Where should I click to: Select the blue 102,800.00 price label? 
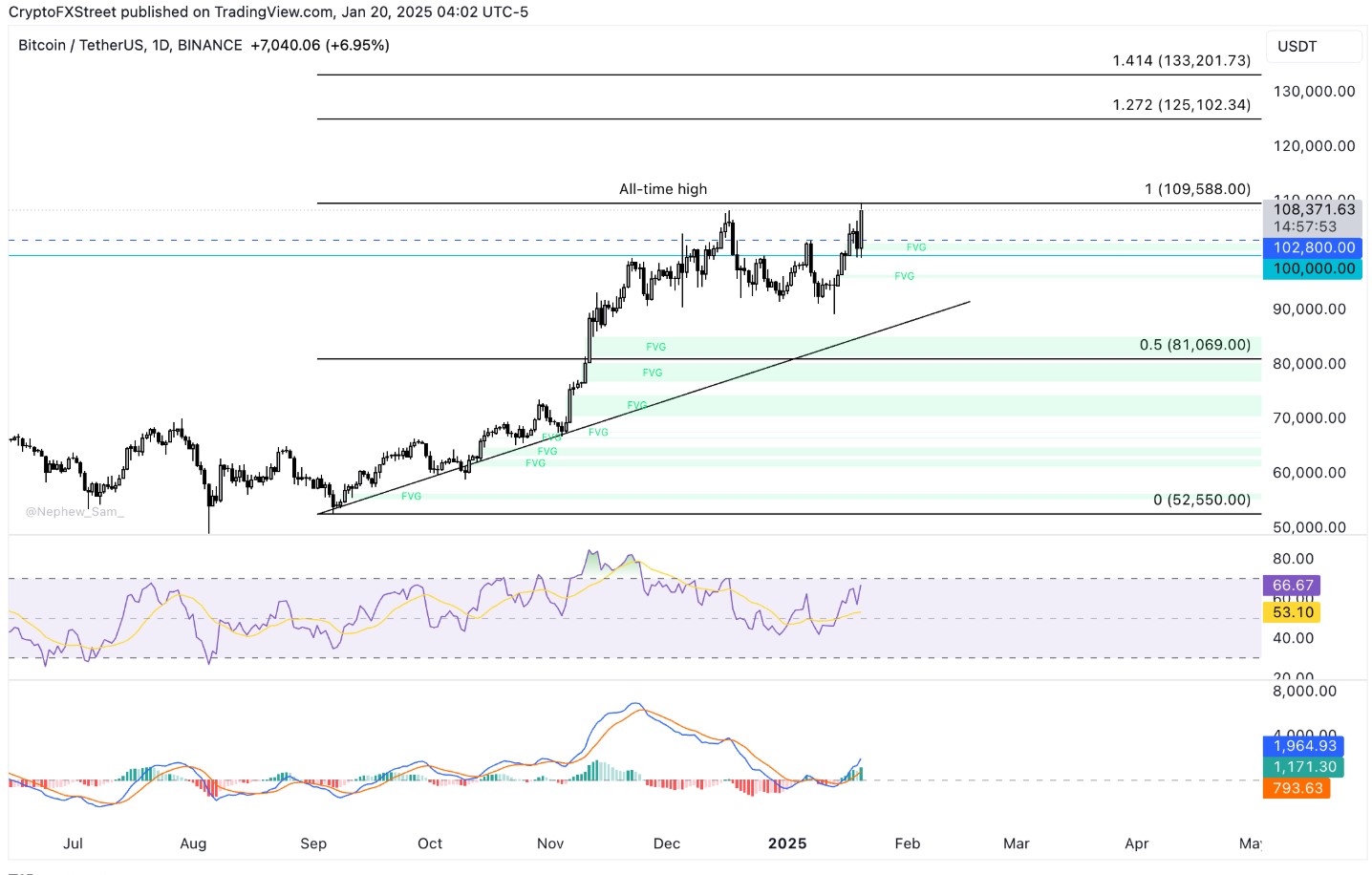point(1313,247)
